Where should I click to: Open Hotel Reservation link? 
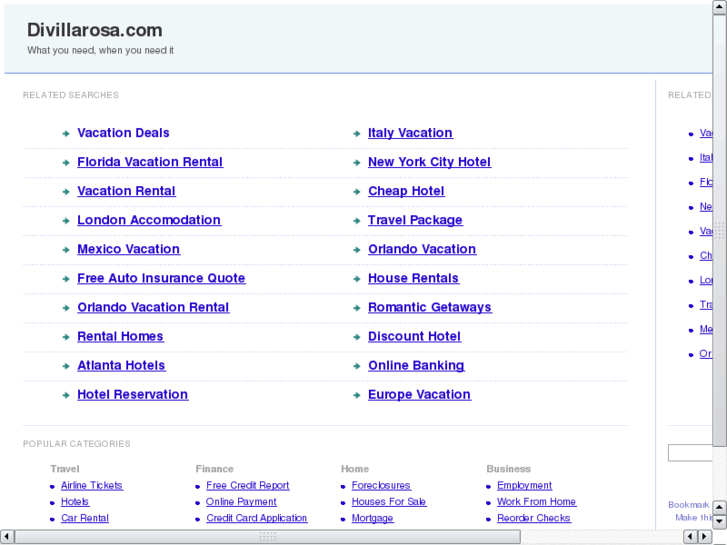133,395
